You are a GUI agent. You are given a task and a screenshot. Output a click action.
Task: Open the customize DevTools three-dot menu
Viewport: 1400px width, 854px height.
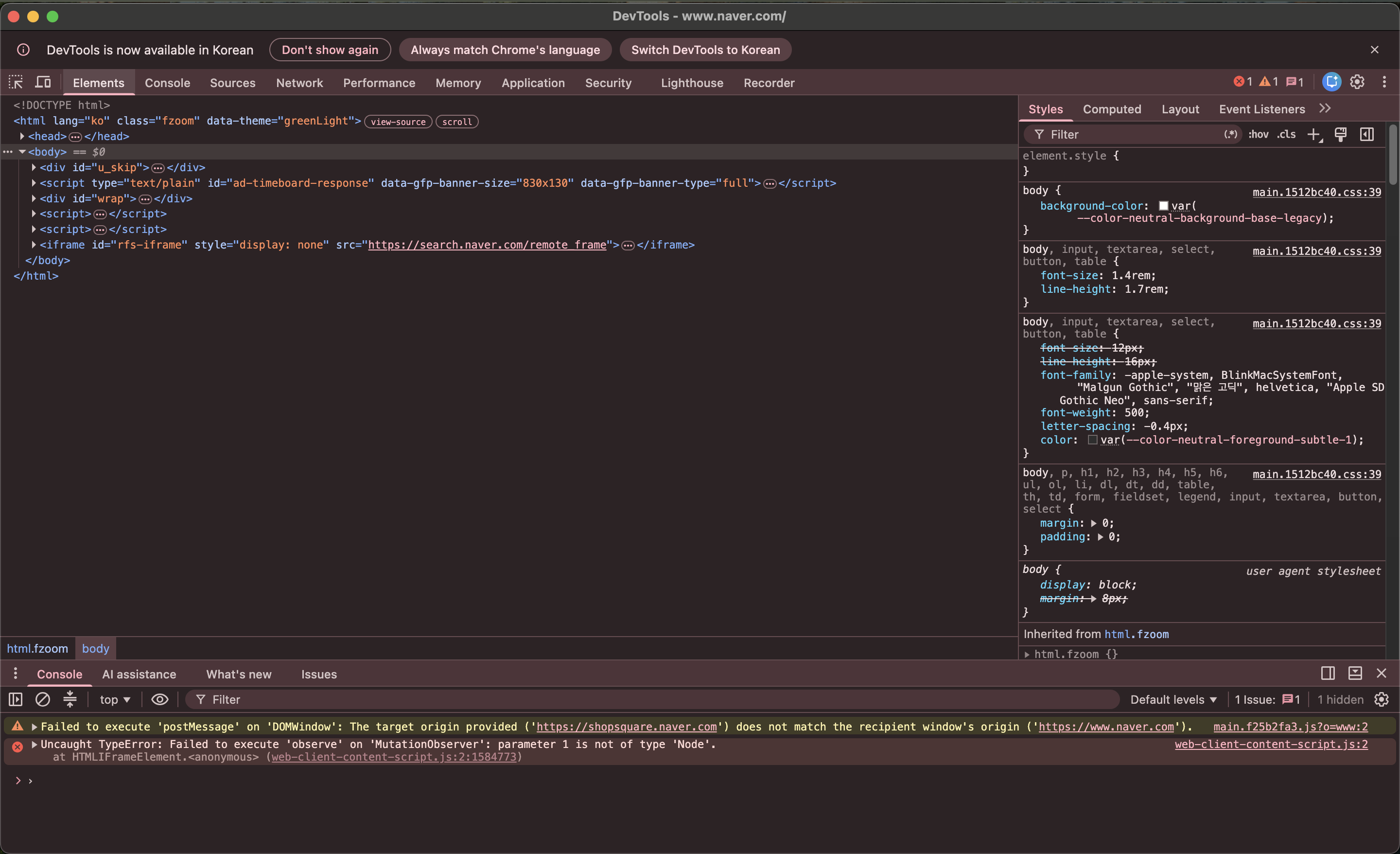coord(1384,83)
